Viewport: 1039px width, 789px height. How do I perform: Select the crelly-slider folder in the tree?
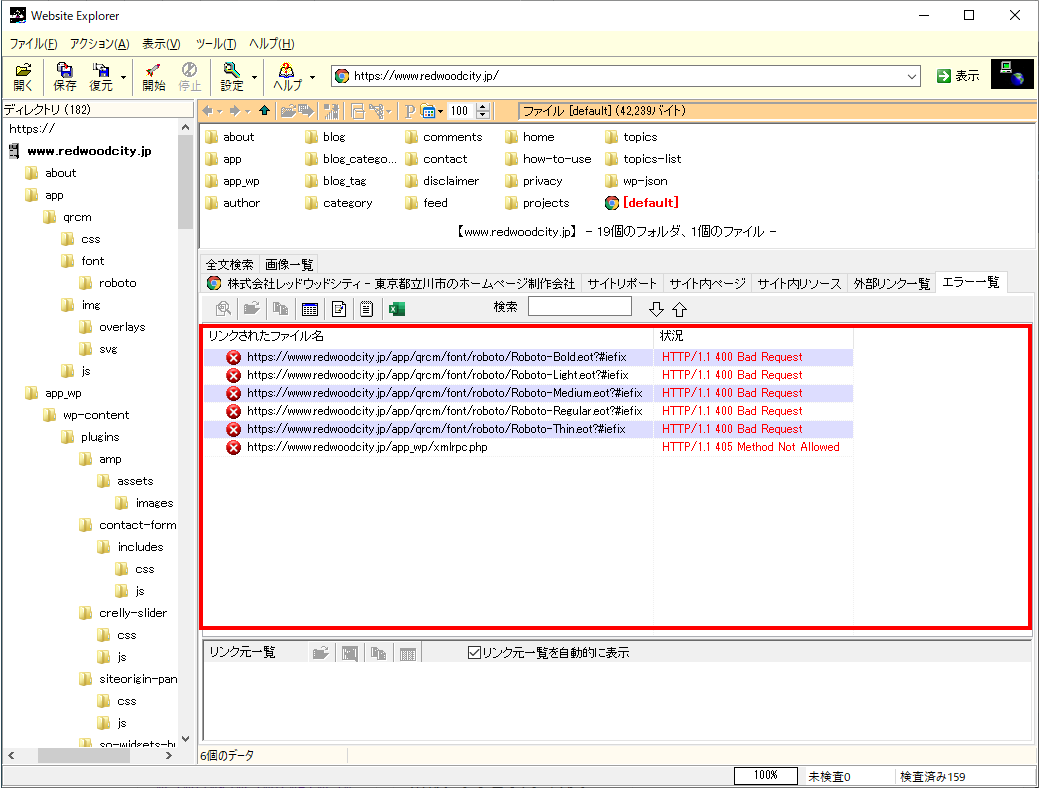(133, 613)
